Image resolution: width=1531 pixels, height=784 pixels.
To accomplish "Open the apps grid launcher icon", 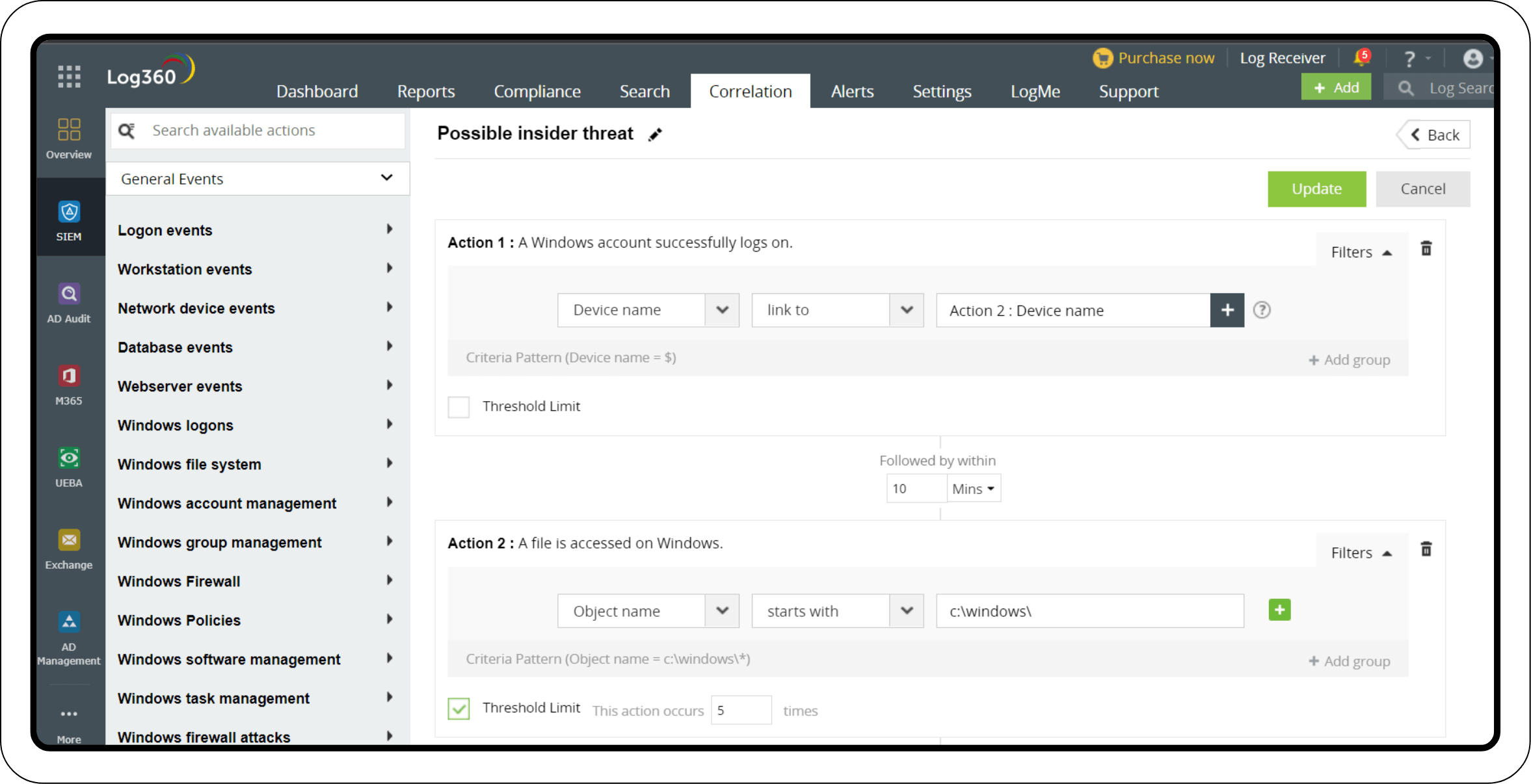I will click(69, 77).
